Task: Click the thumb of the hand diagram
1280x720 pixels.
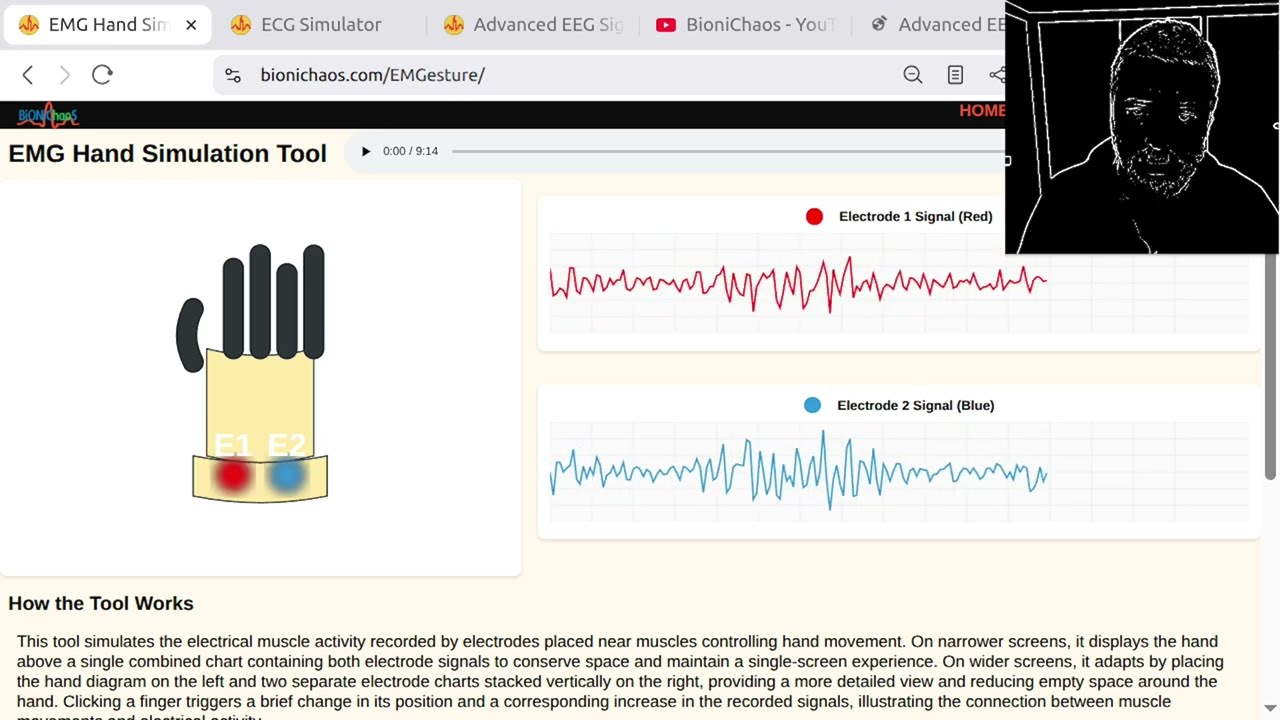Action: point(190,335)
